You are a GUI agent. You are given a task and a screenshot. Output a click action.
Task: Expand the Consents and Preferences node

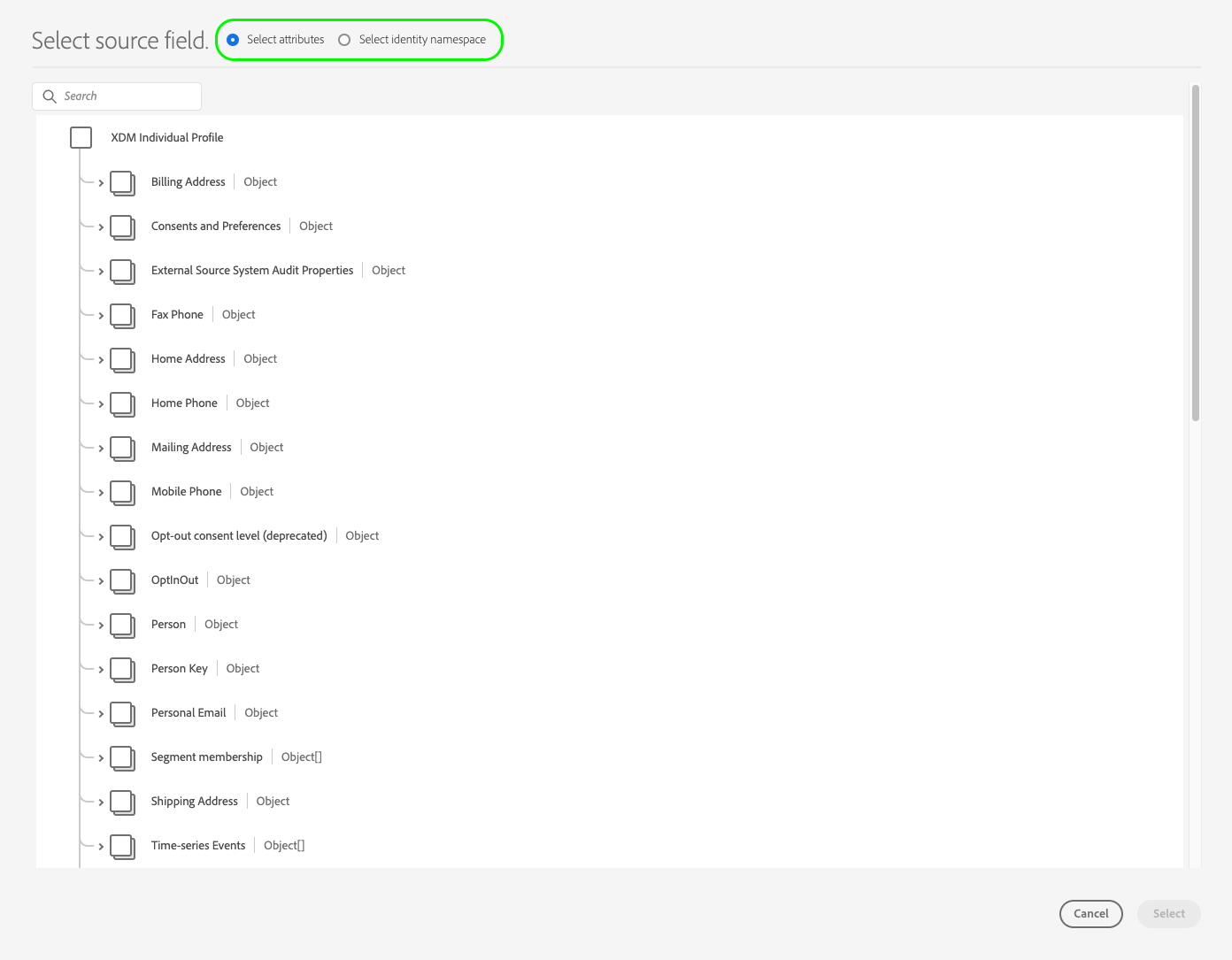pos(101,227)
